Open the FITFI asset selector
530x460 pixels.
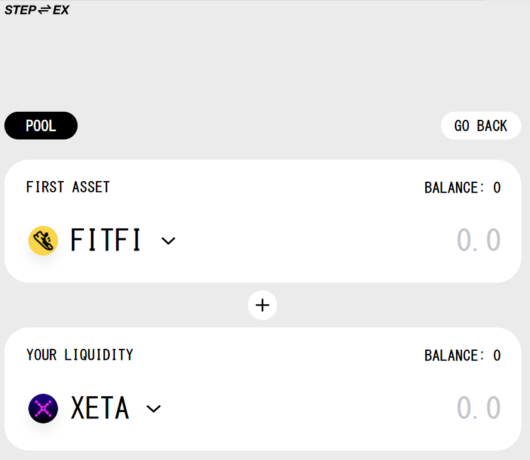[102, 240]
